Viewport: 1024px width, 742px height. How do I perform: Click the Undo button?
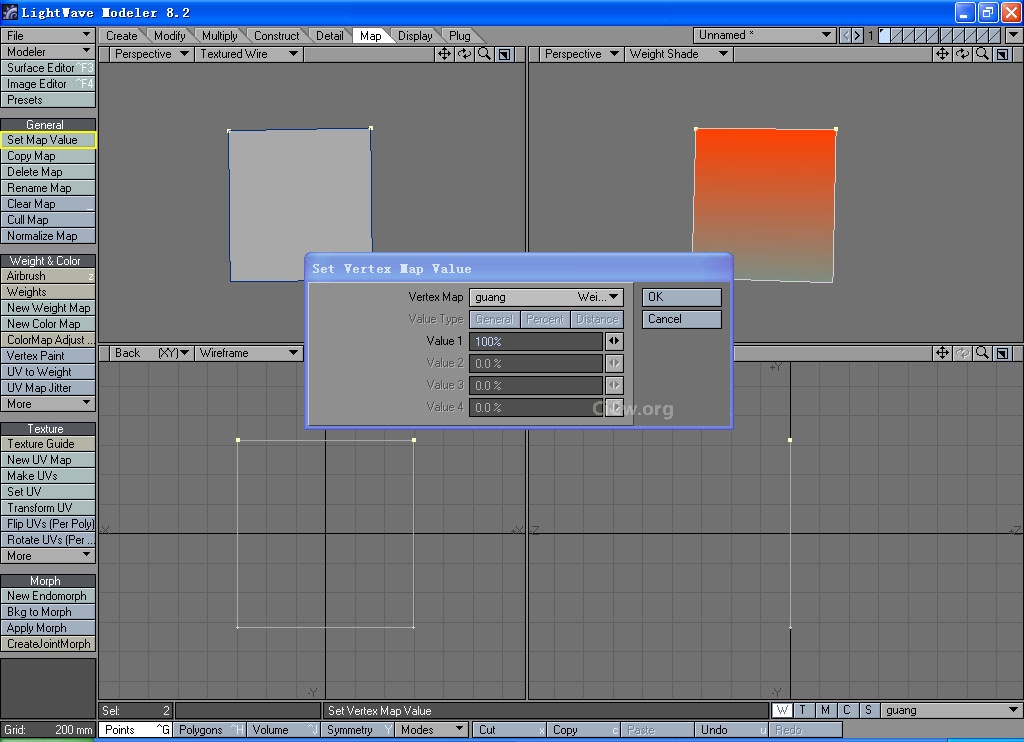tap(731, 730)
